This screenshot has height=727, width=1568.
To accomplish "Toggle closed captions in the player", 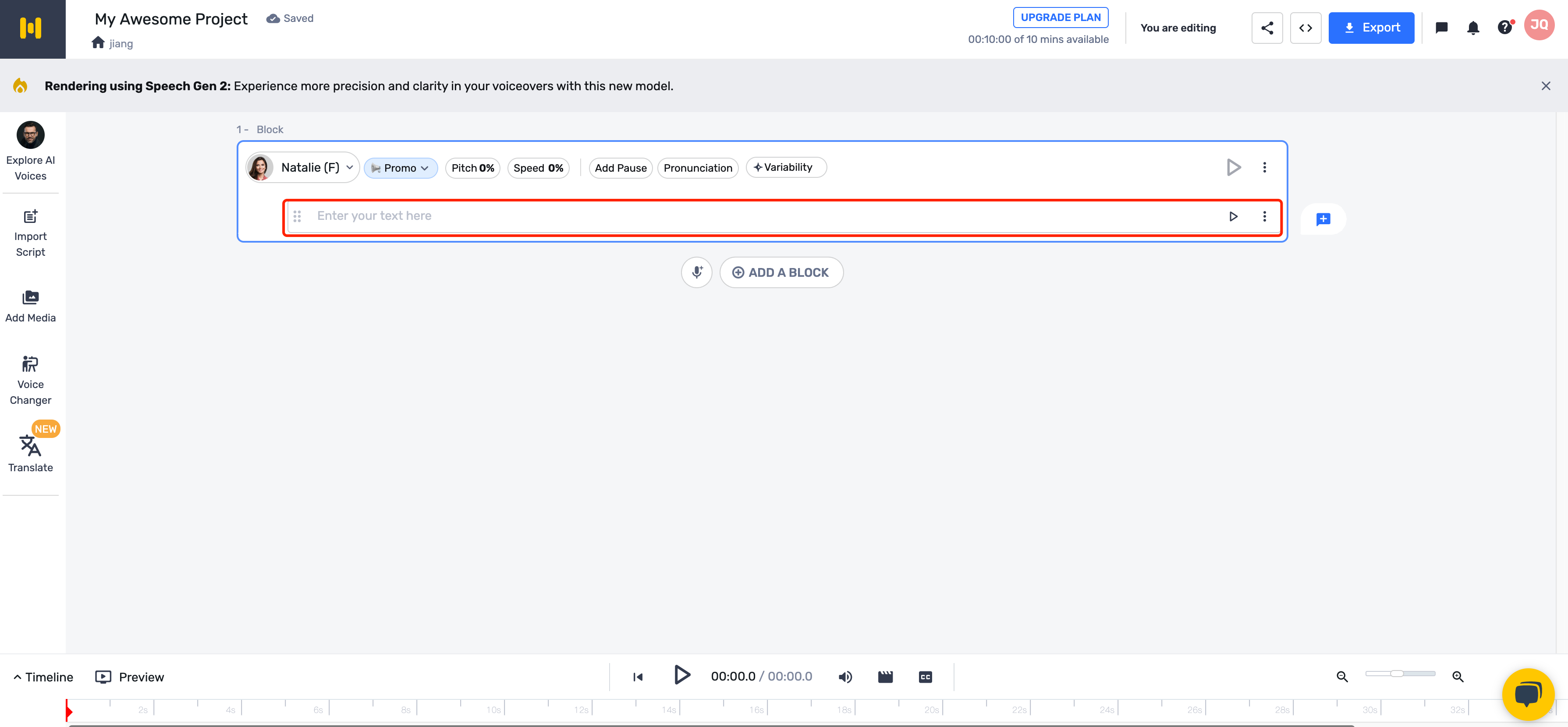I will [925, 677].
